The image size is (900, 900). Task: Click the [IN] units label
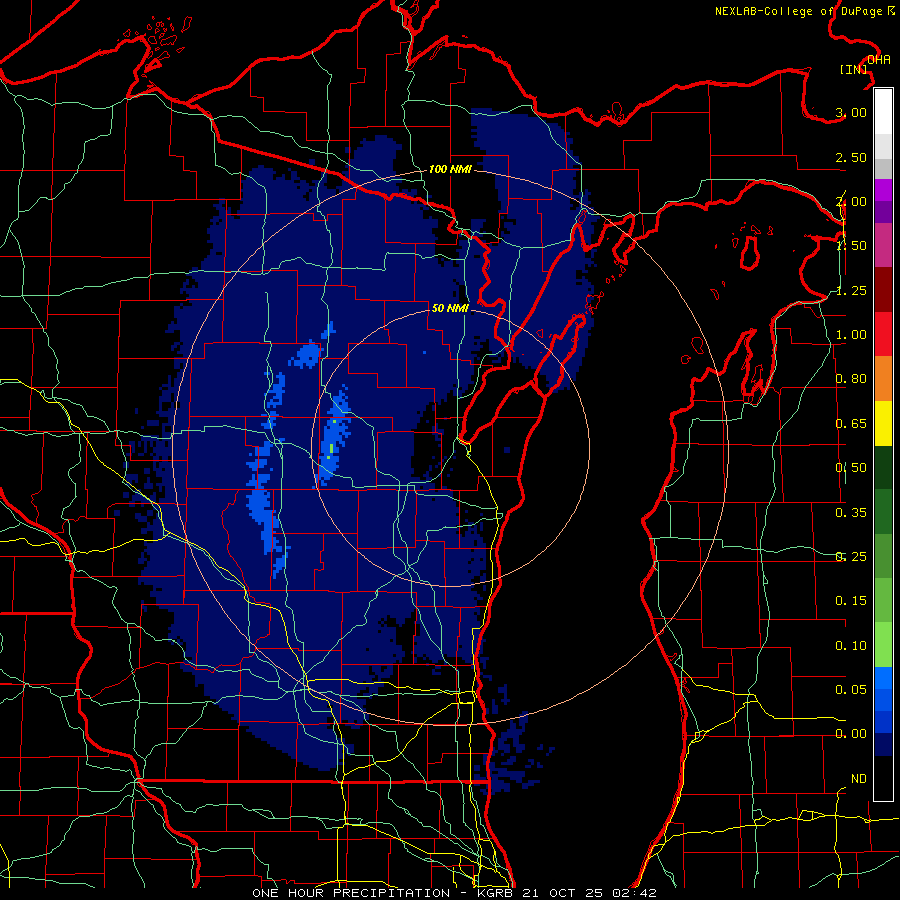[854, 69]
